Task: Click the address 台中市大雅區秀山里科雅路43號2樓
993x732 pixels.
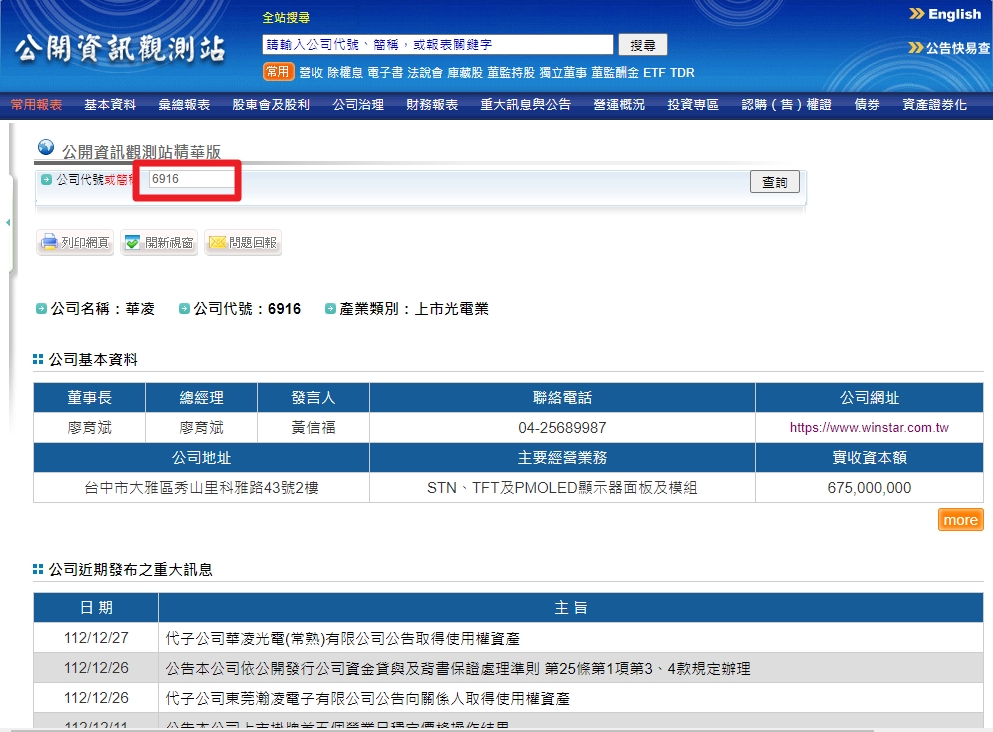Action: pos(201,488)
